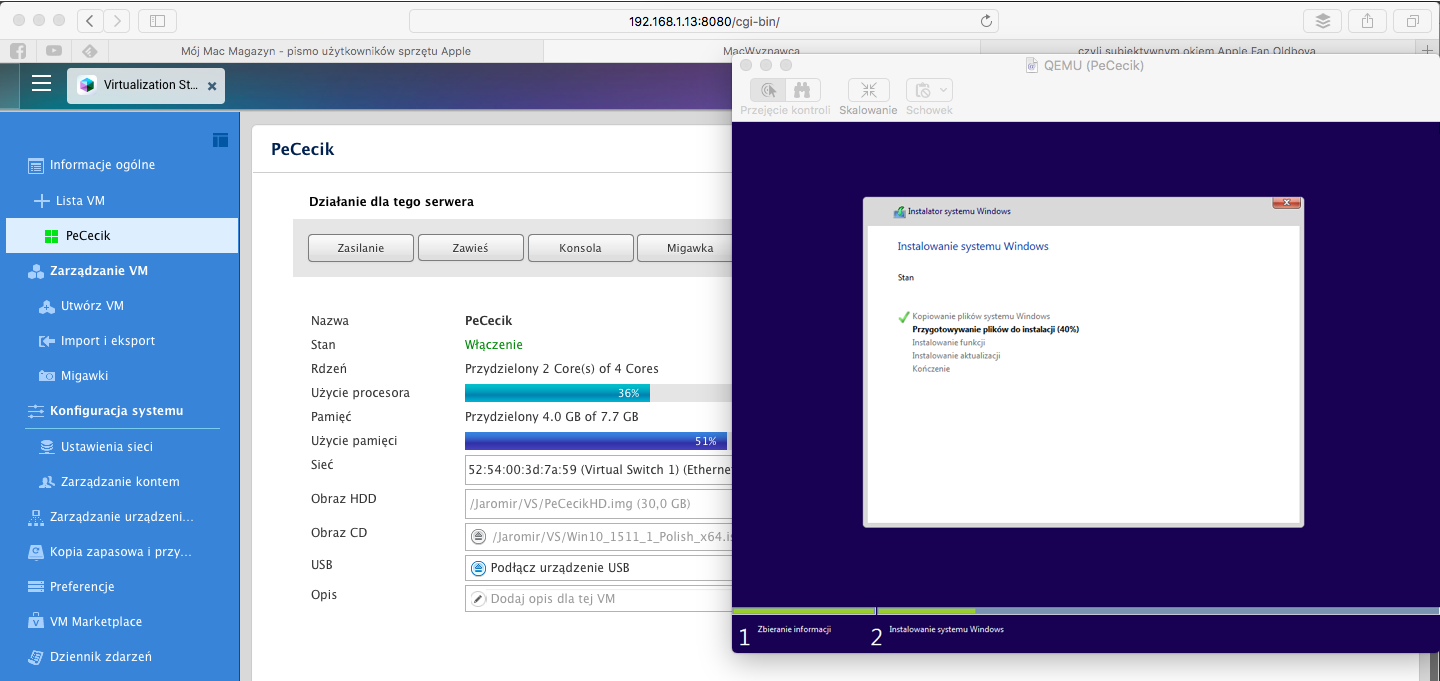Viewport: 1440px width, 681px height.
Task: Click the Ustawienia sieci icon
Action: (46, 447)
